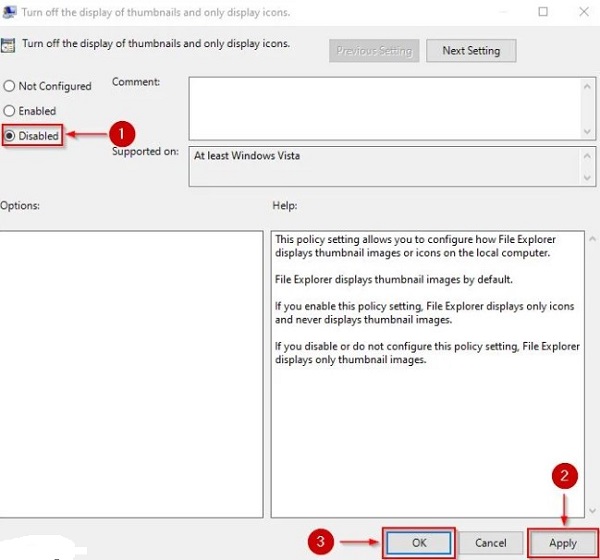Go to Next Setting
The width and height of the screenshot is (600, 560).
471,51
